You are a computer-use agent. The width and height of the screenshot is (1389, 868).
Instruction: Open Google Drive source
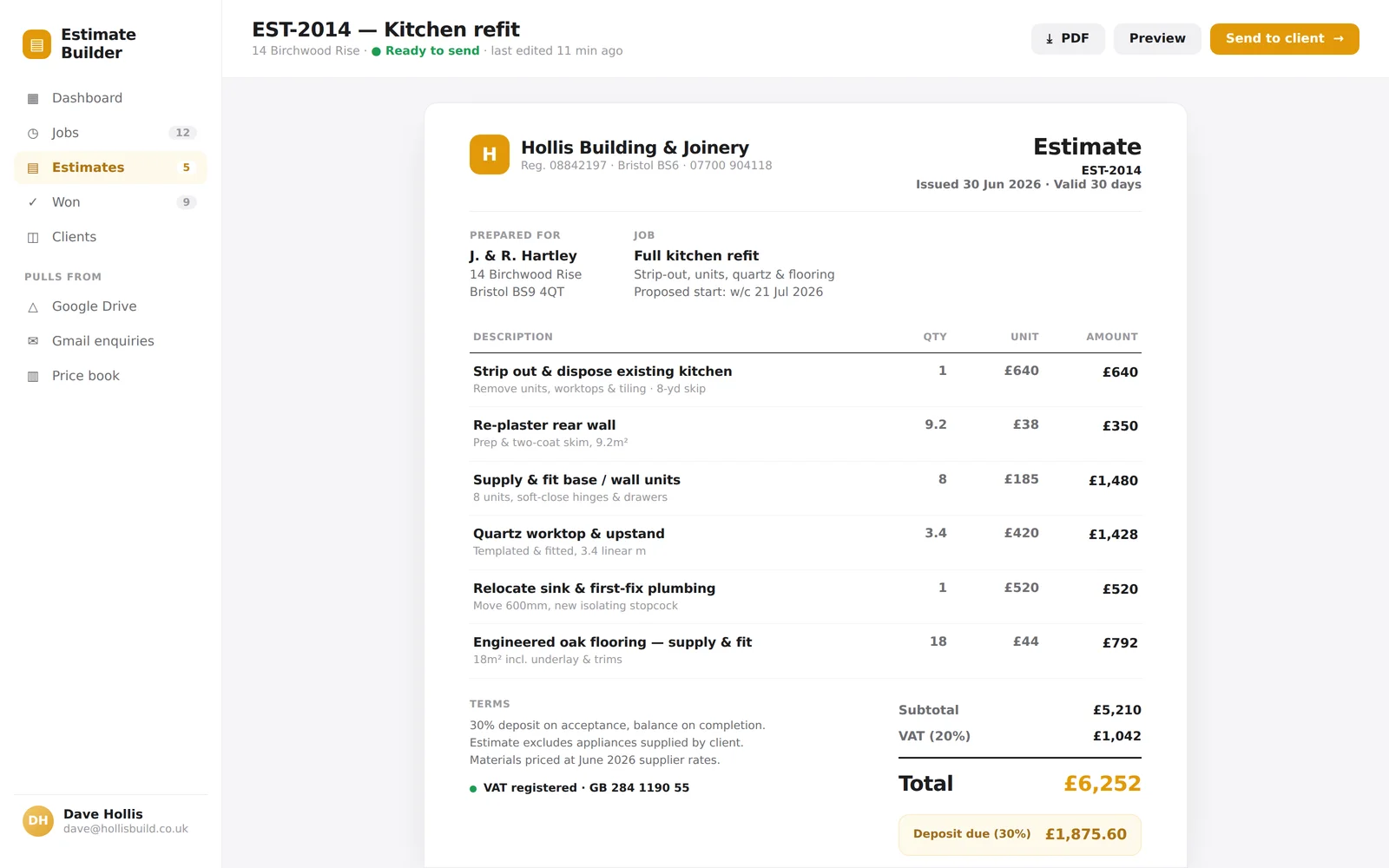110,306
